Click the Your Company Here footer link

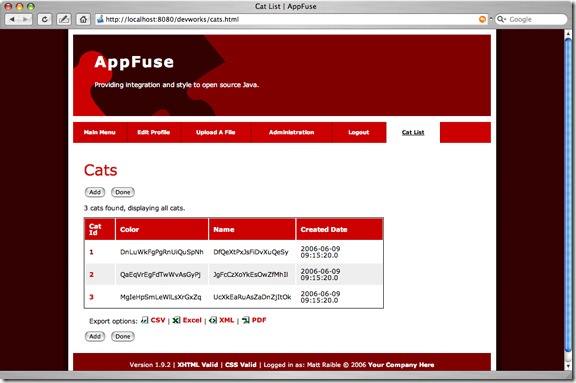click(401, 365)
